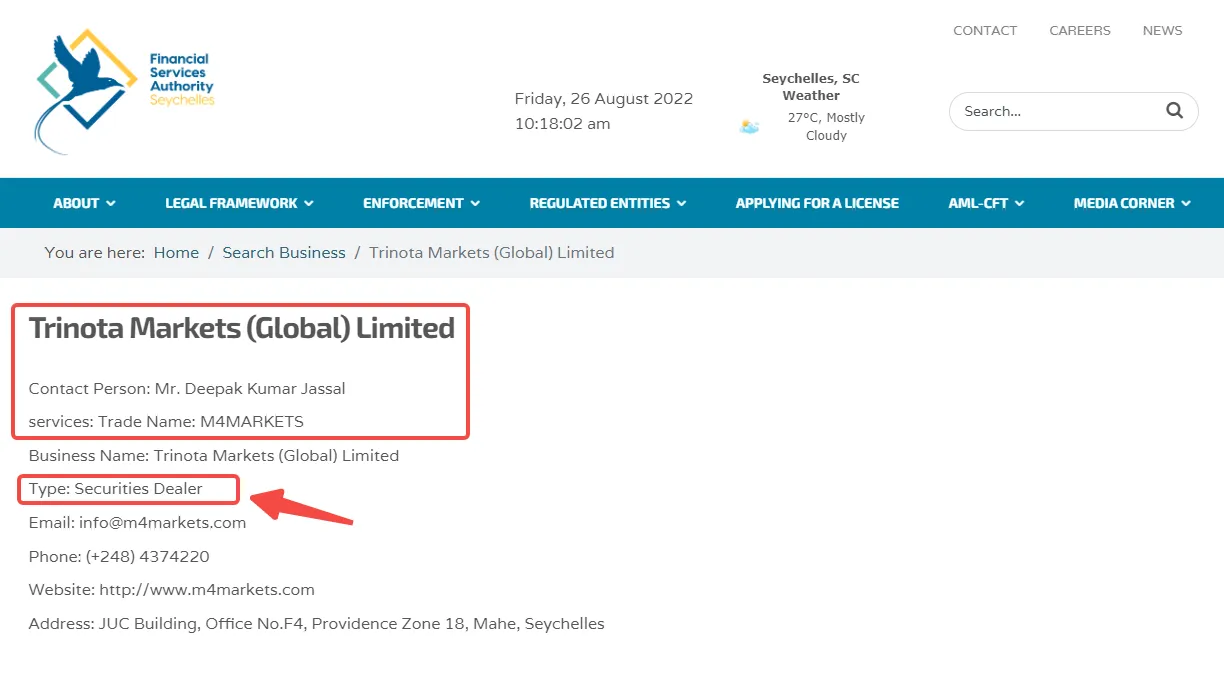This screenshot has height=673, width=1224.
Task: Open the NEWS link in header
Action: tap(1163, 31)
